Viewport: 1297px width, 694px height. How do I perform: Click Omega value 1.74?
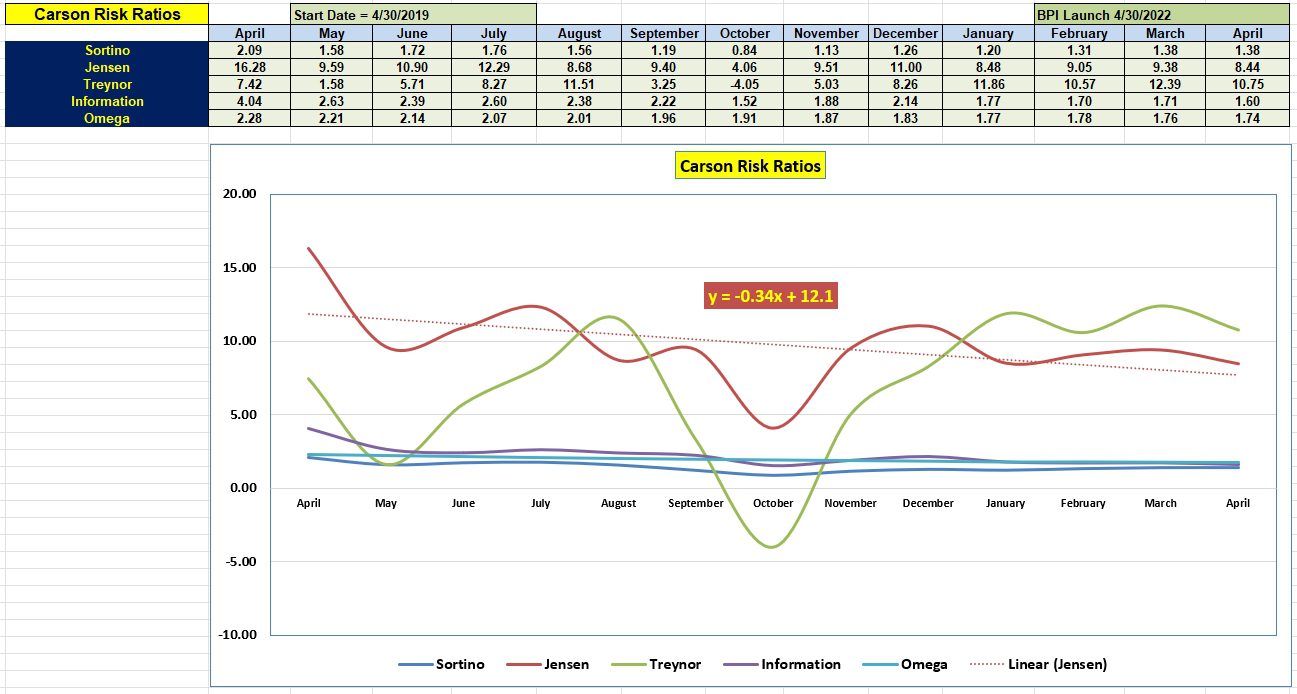click(1247, 118)
